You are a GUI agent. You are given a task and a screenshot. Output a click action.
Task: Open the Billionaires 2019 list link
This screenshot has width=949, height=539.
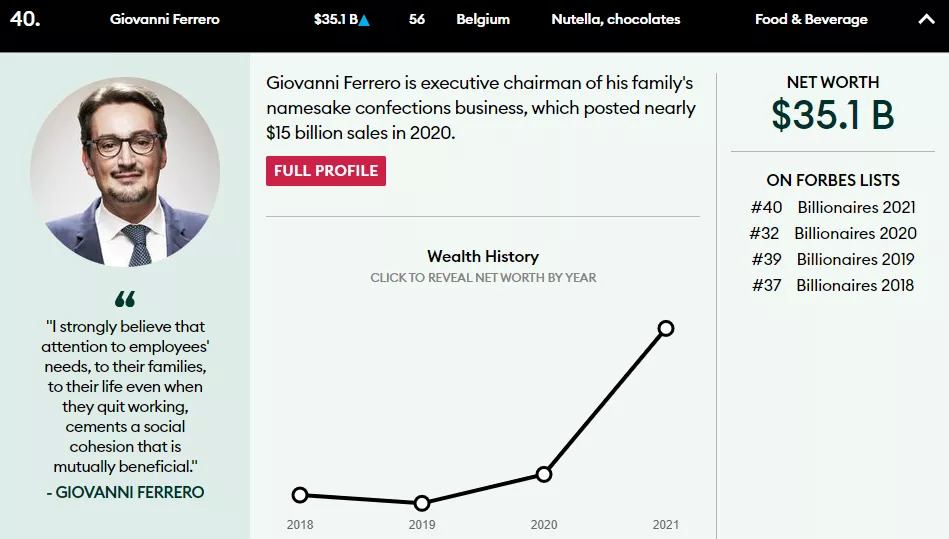856,260
